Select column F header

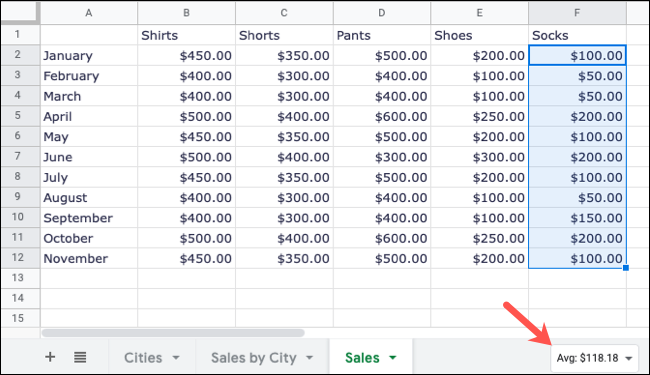(x=577, y=13)
